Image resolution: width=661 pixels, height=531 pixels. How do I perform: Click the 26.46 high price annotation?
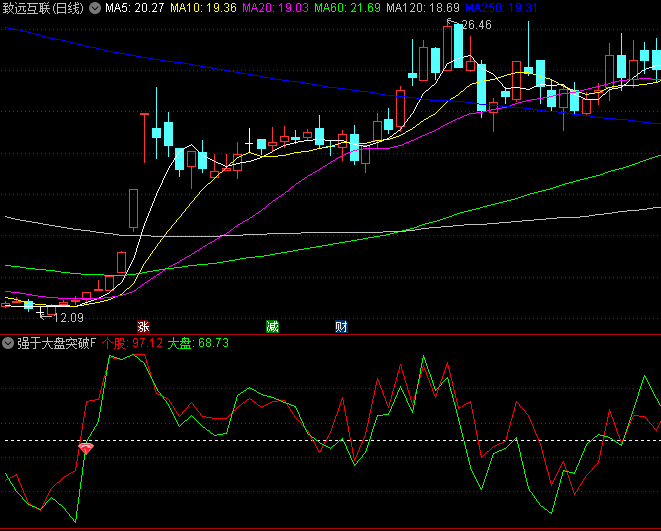point(477,25)
